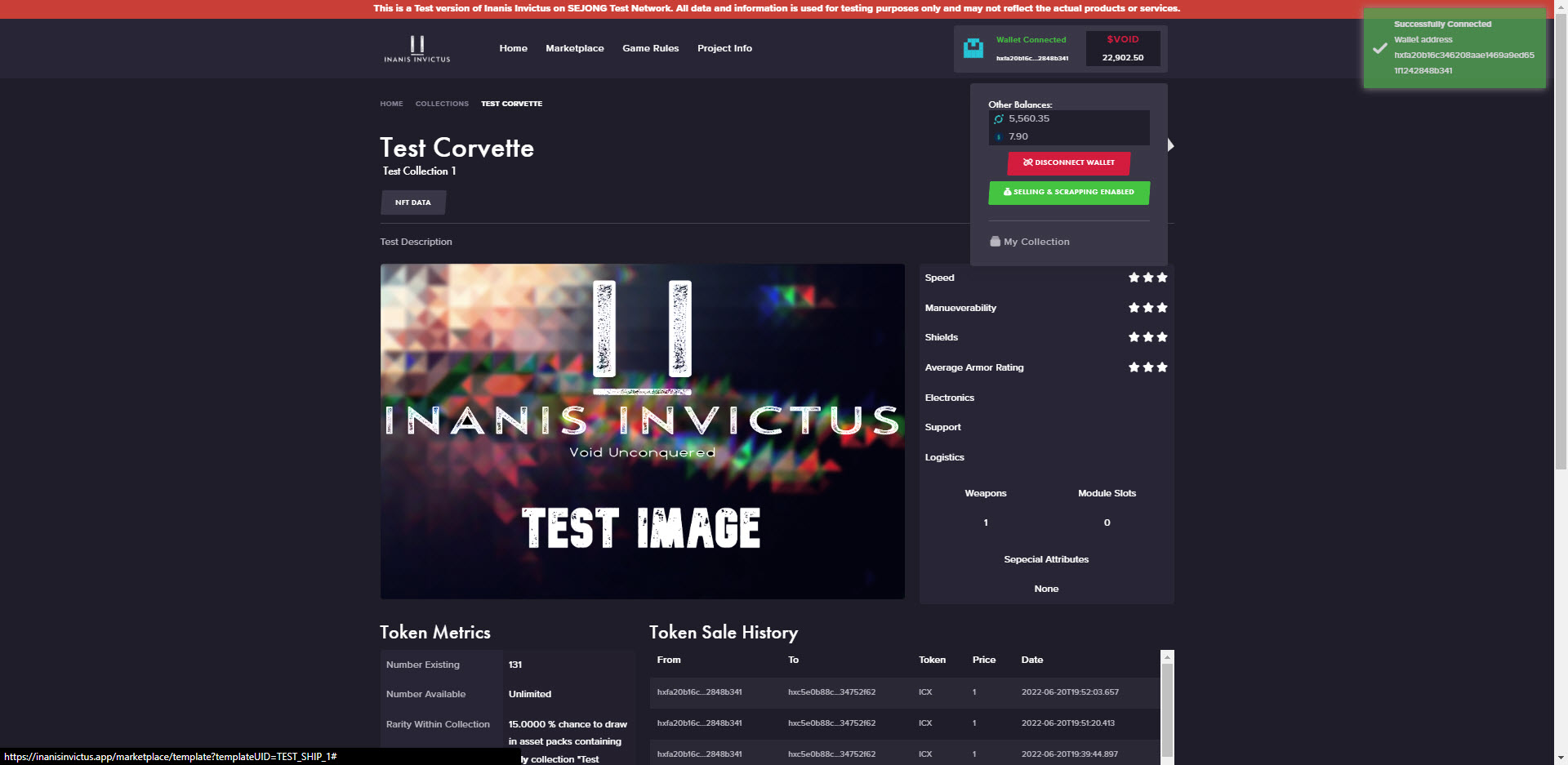Screen dimensions: 1568x765
Task: Click the Home breadcrumb link
Action: (391, 104)
